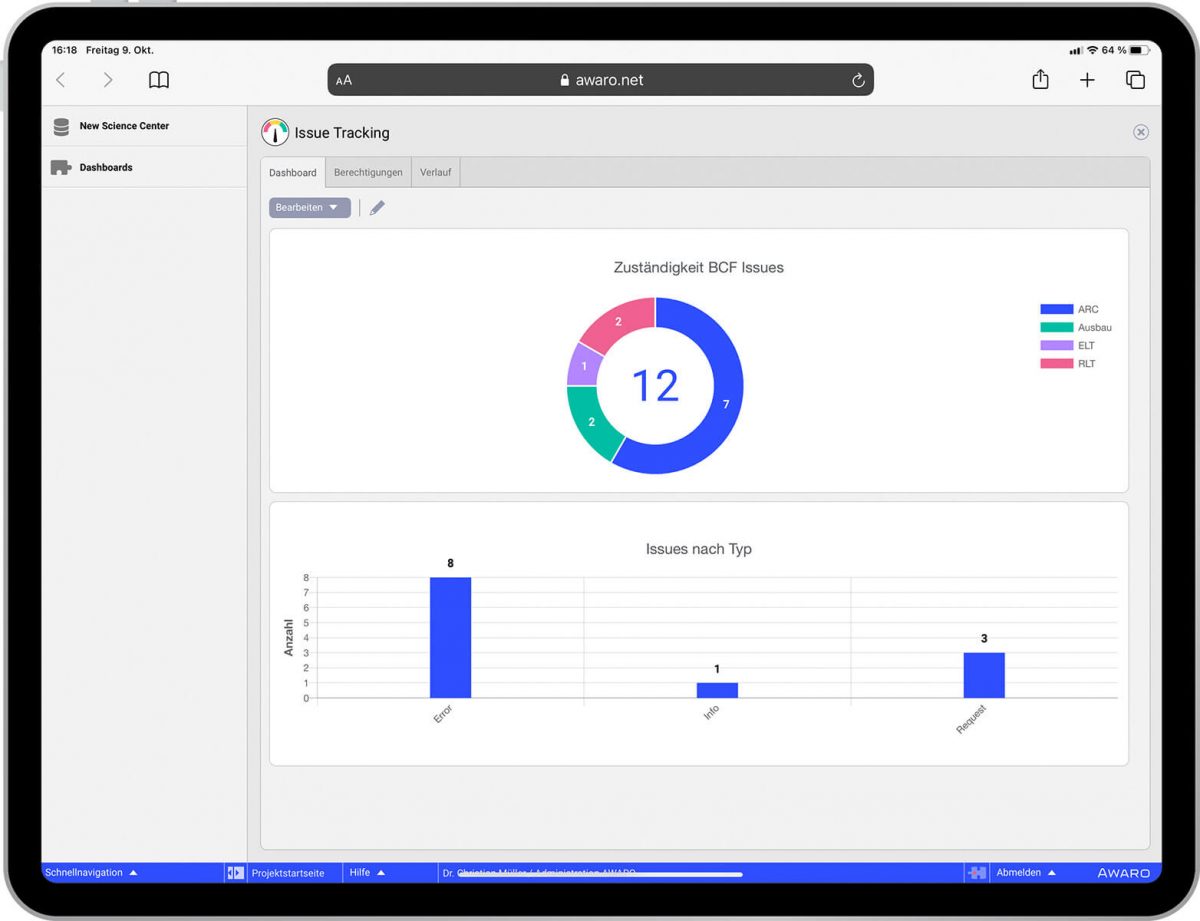The height and width of the screenshot is (921, 1200).
Task: Reload page with the refresh icon
Action: [858, 81]
